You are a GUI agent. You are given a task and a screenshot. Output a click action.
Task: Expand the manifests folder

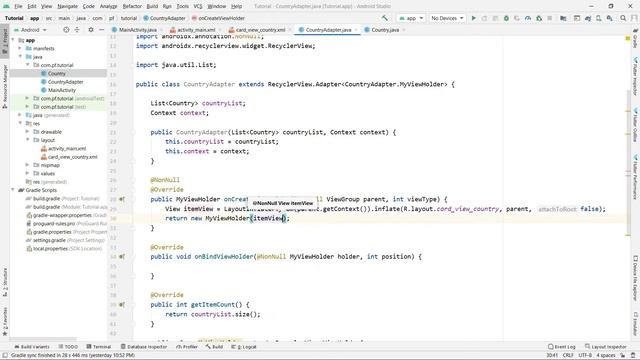click(20, 48)
